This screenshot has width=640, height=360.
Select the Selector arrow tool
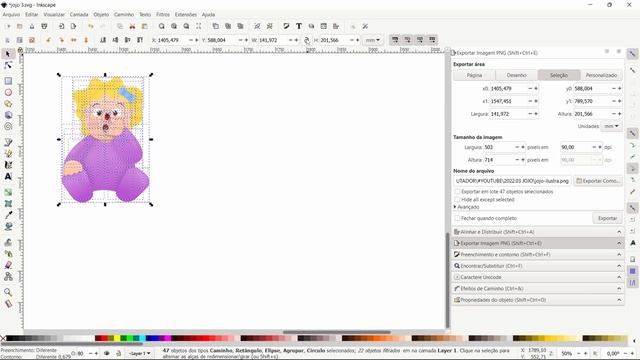pyautogui.click(x=8, y=54)
